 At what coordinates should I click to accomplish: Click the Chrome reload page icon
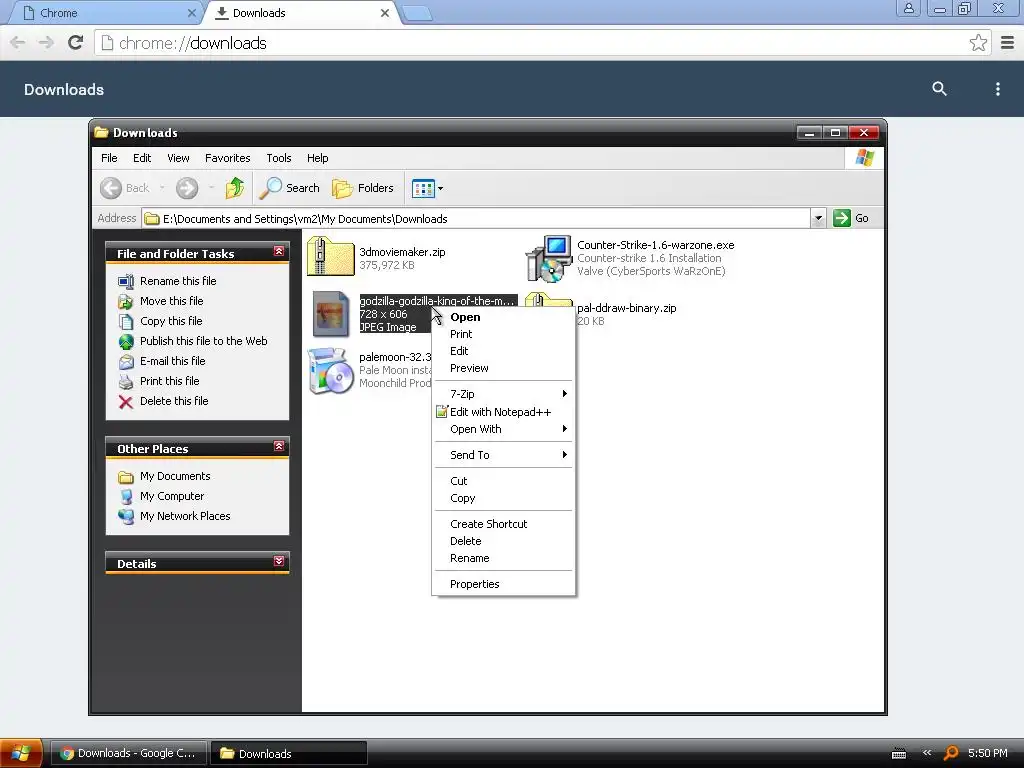point(76,43)
